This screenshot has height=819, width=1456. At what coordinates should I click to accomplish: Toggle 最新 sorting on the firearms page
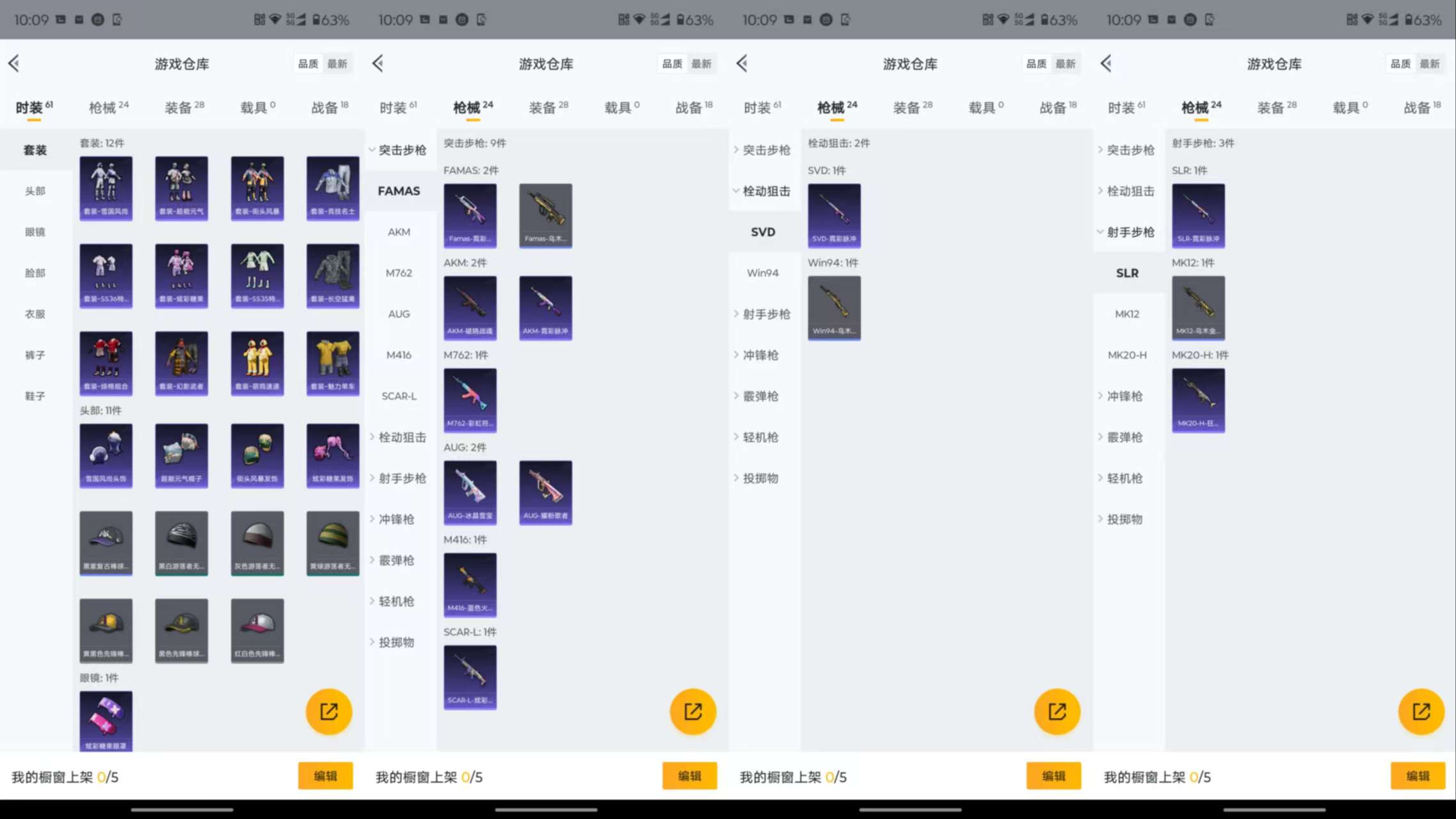(703, 63)
